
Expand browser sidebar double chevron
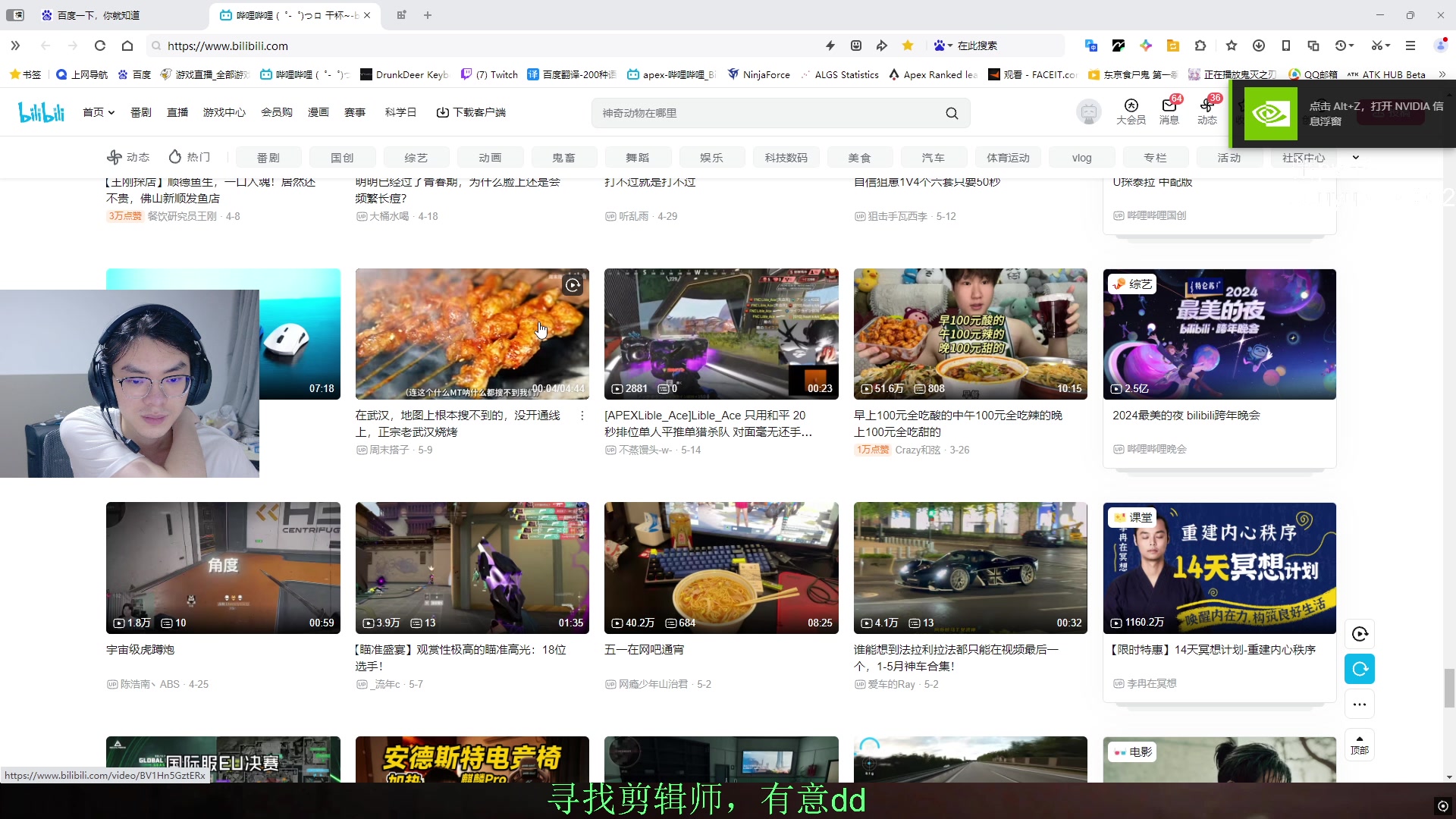(x=15, y=45)
